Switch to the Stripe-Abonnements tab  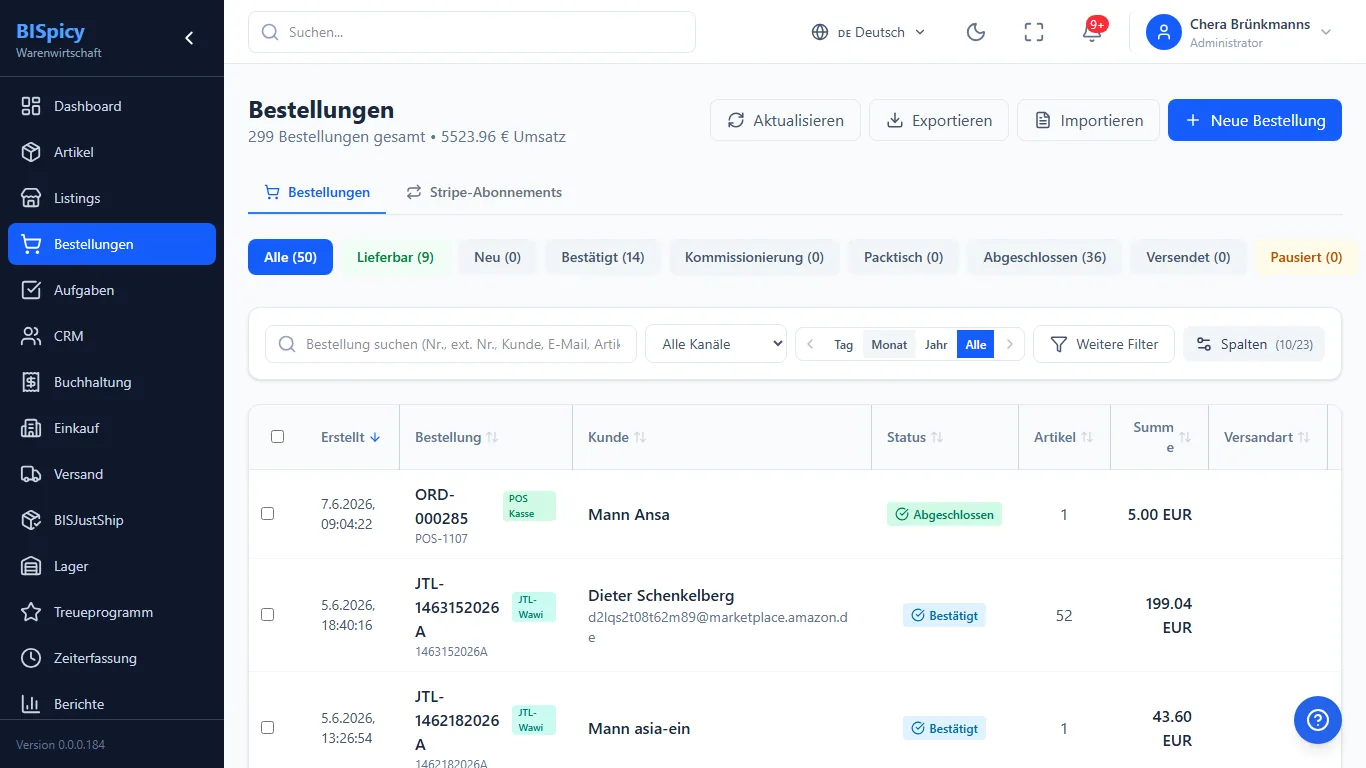click(x=484, y=192)
